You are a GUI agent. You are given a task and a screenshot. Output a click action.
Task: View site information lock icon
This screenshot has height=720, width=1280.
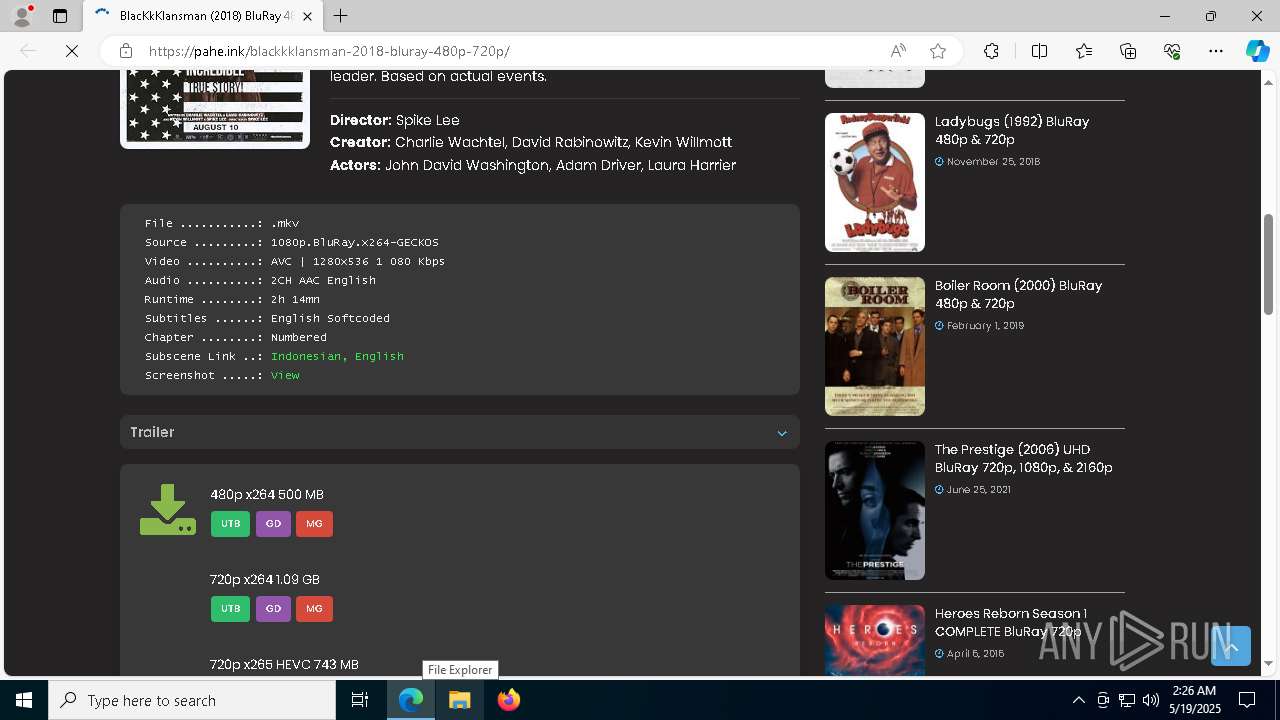[x=125, y=51]
